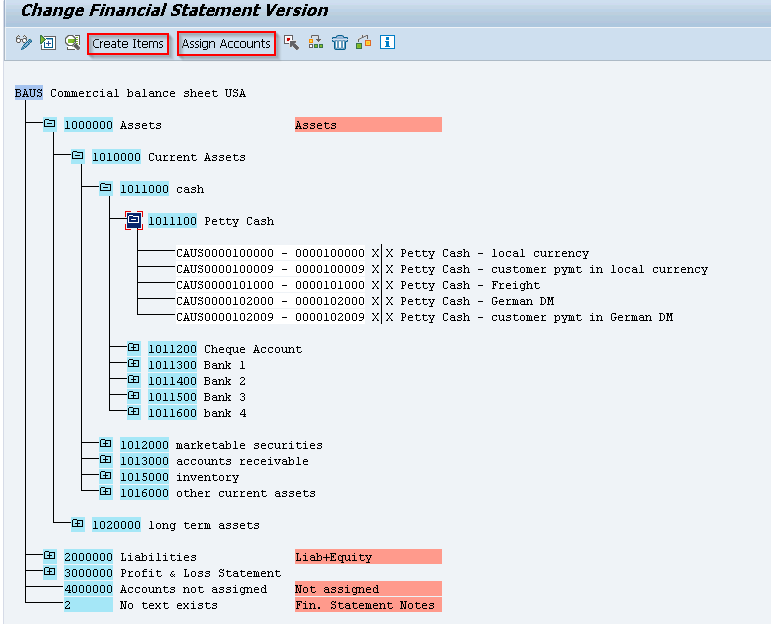Select item number 1011300
This screenshot has height=624, width=771.
pos(173,365)
